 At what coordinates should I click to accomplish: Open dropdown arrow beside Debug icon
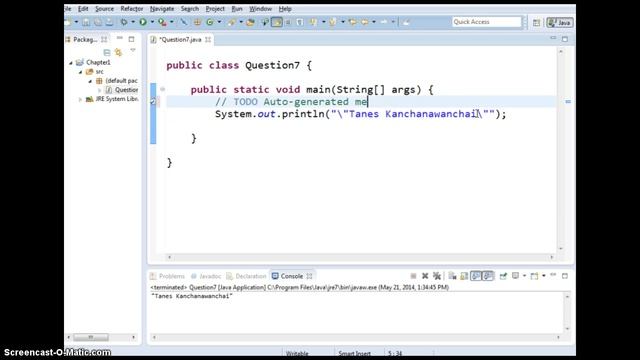click(x=133, y=22)
